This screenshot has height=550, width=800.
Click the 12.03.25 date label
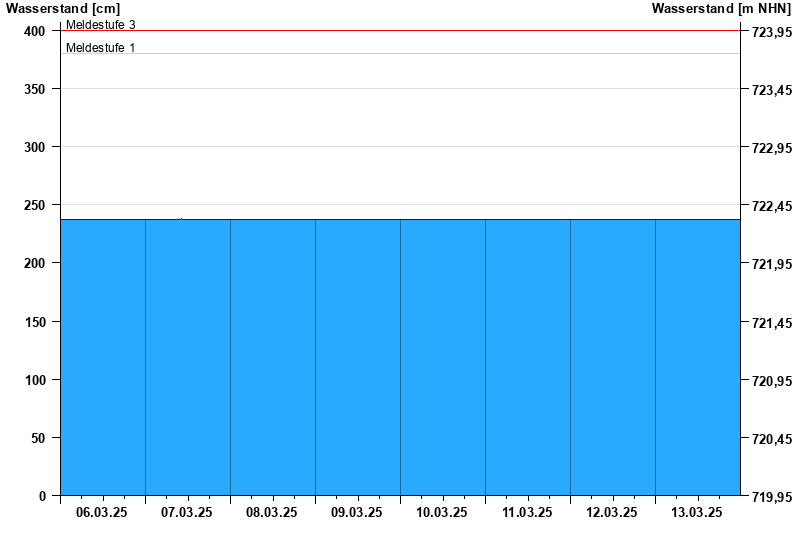click(612, 512)
